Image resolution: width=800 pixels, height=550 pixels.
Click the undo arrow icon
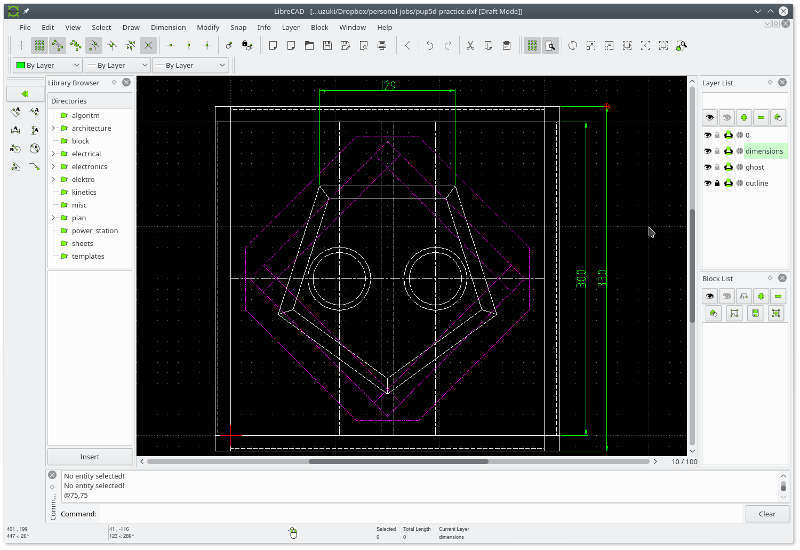pos(429,46)
